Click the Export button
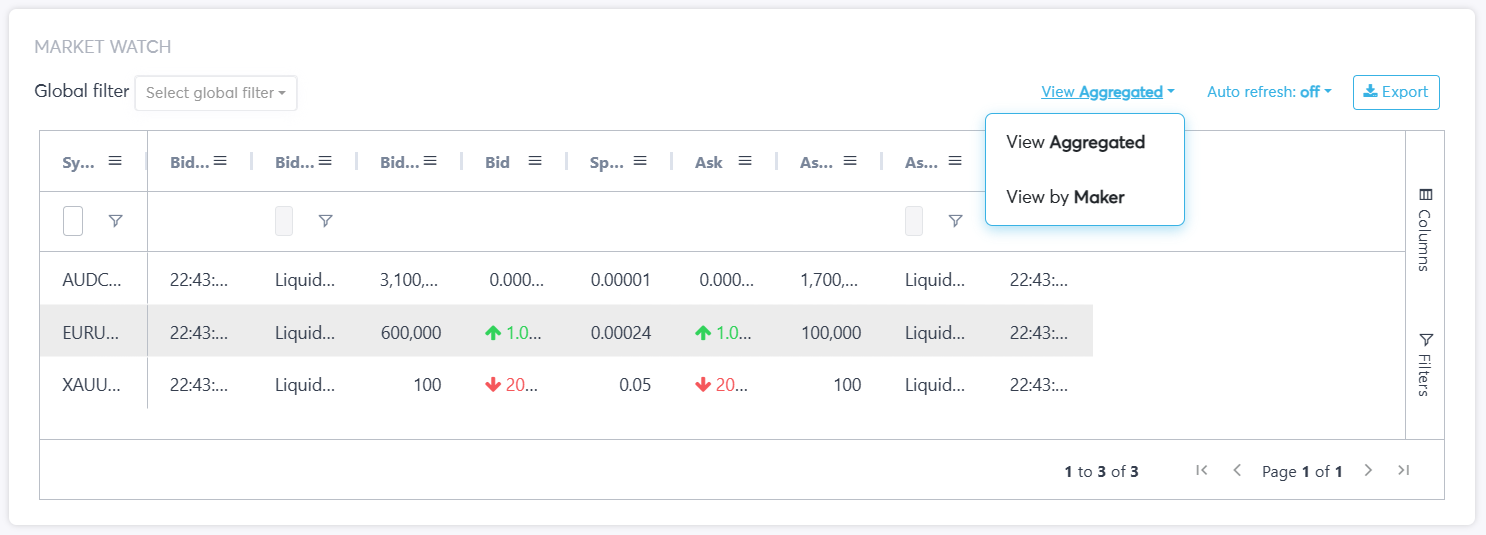Screen dimensions: 1486x535 pyautogui.click(x=1396, y=92)
